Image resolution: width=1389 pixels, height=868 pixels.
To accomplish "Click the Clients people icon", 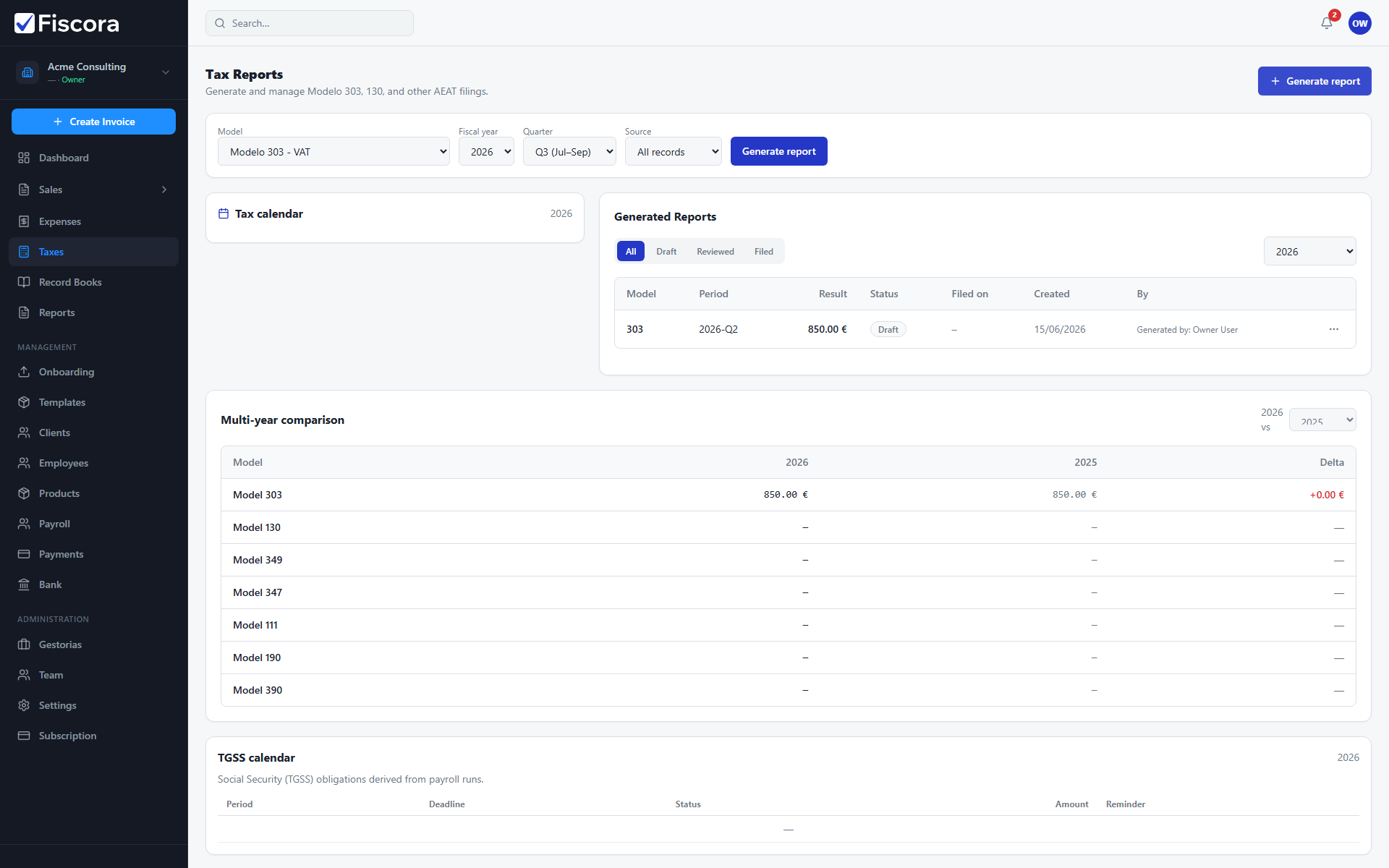I will click(24, 433).
